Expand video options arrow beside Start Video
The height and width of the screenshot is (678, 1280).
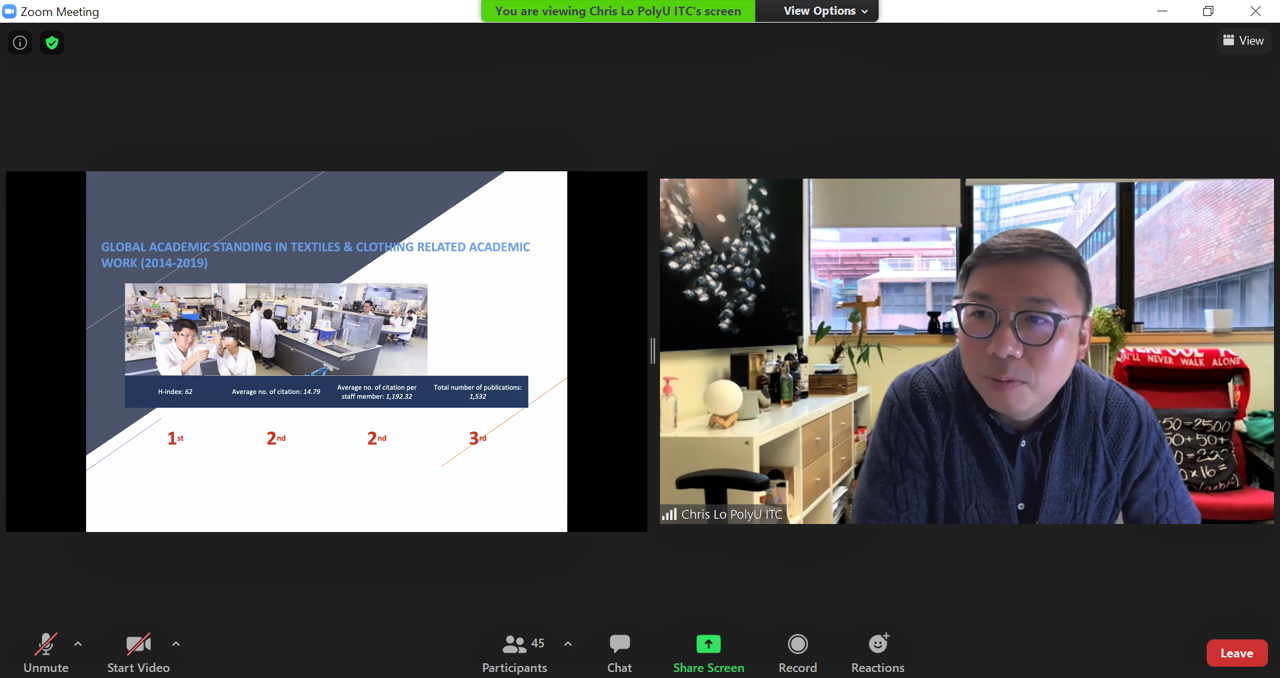click(x=176, y=644)
